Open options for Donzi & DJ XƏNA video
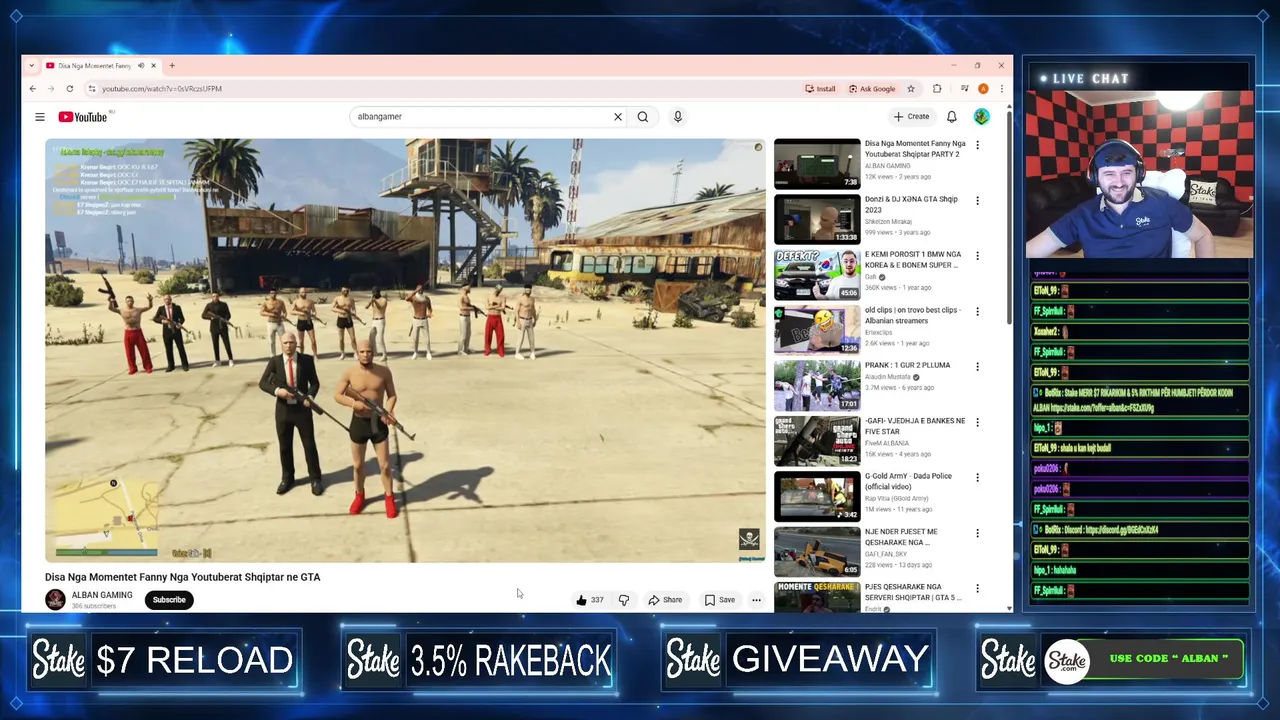The image size is (1280, 720). point(977,200)
